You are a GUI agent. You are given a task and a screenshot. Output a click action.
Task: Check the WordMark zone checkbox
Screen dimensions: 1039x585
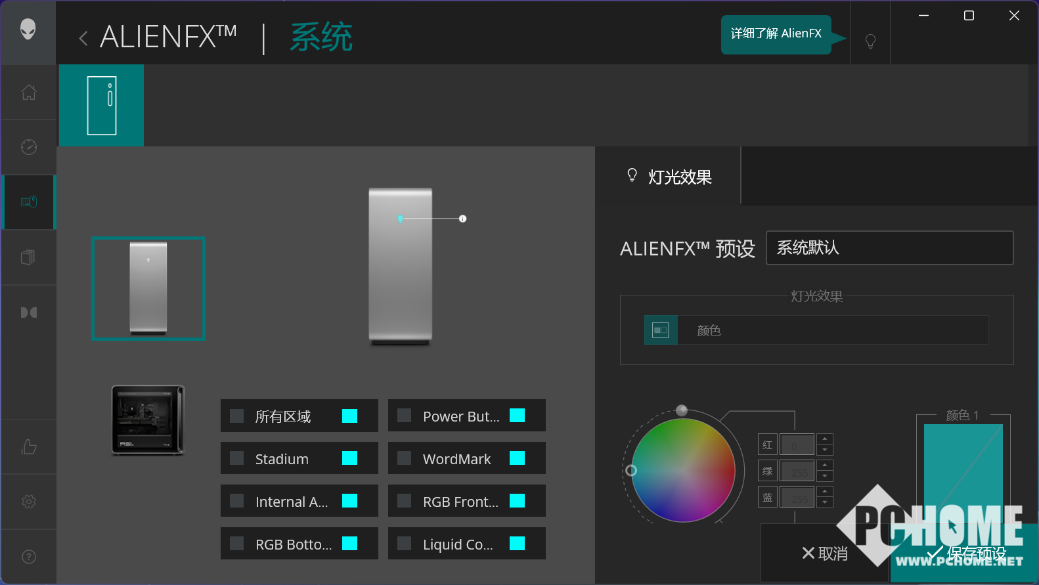coord(404,458)
